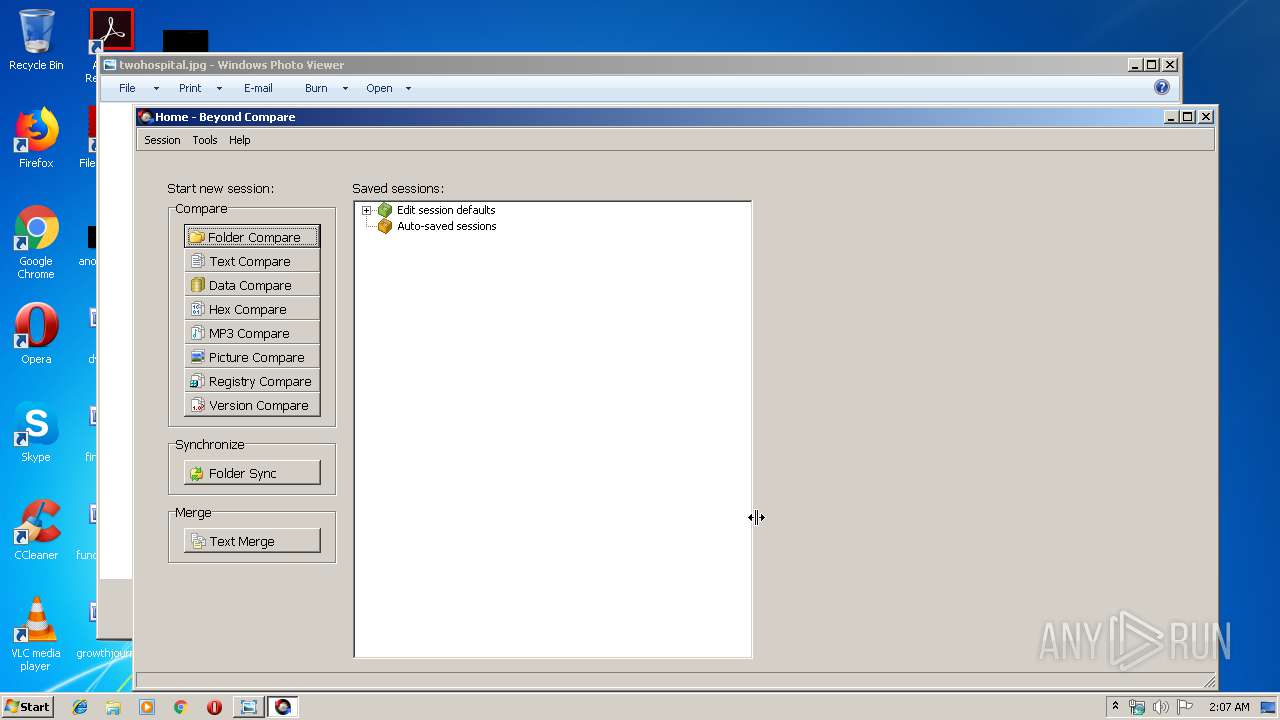Viewport: 1280px width, 720px height.
Task: Switch to Beyond Compare taskbar button
Action: pyautogui.click(x=283, y=707)
